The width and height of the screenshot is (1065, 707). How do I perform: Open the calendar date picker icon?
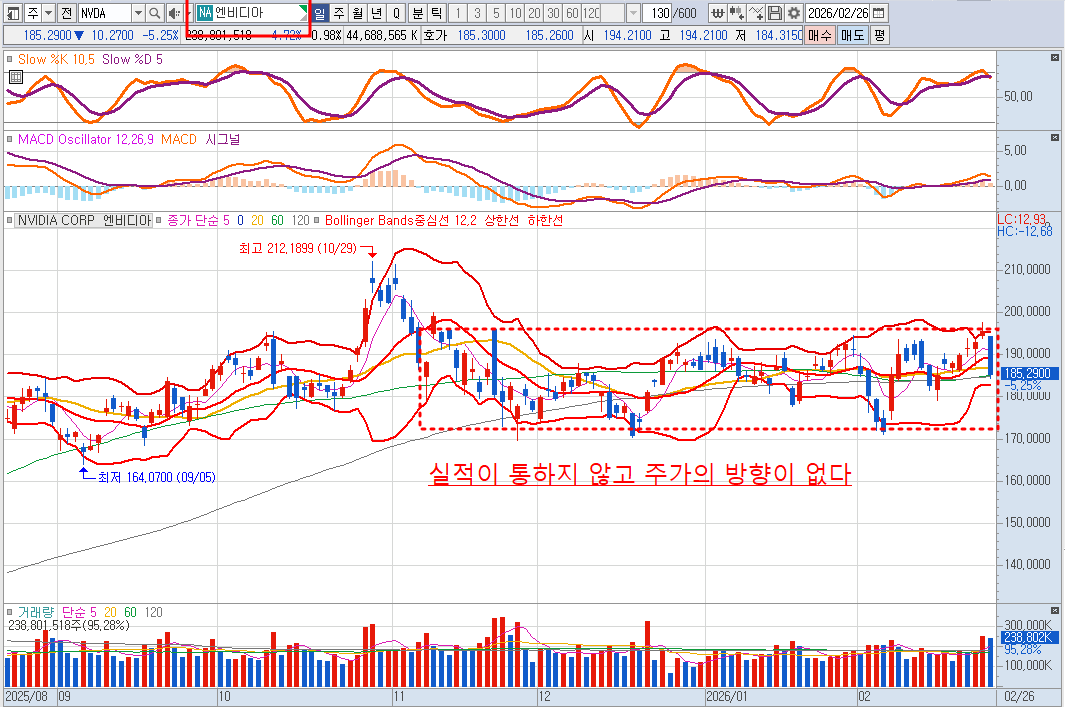[878, 13]
